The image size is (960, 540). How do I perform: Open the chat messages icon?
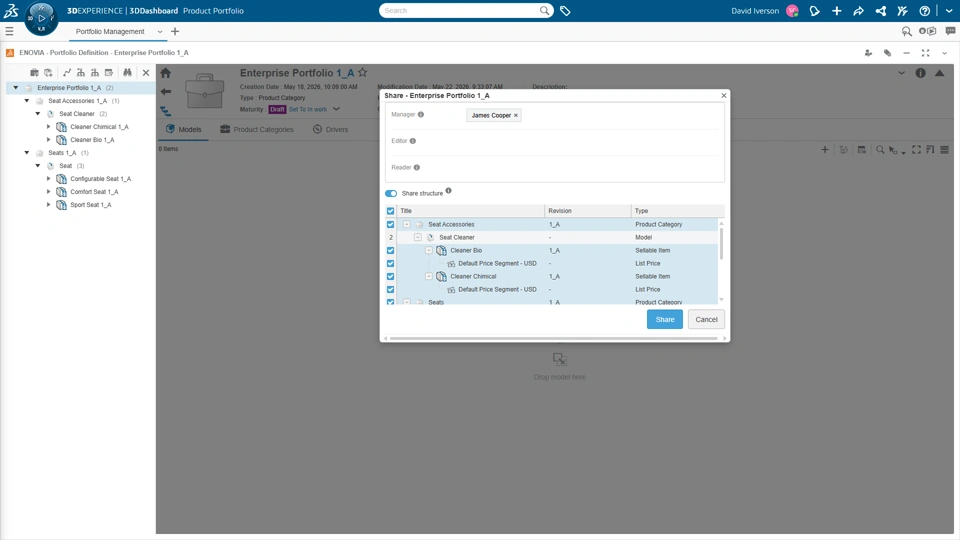tap(950, 31)
